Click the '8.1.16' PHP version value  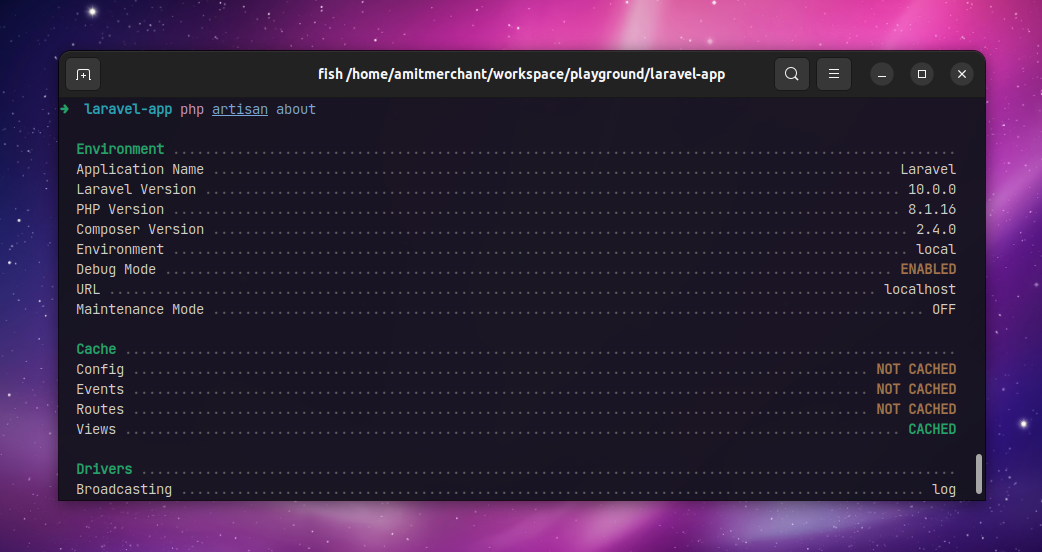pyautogui.click(x=932, y=209)
